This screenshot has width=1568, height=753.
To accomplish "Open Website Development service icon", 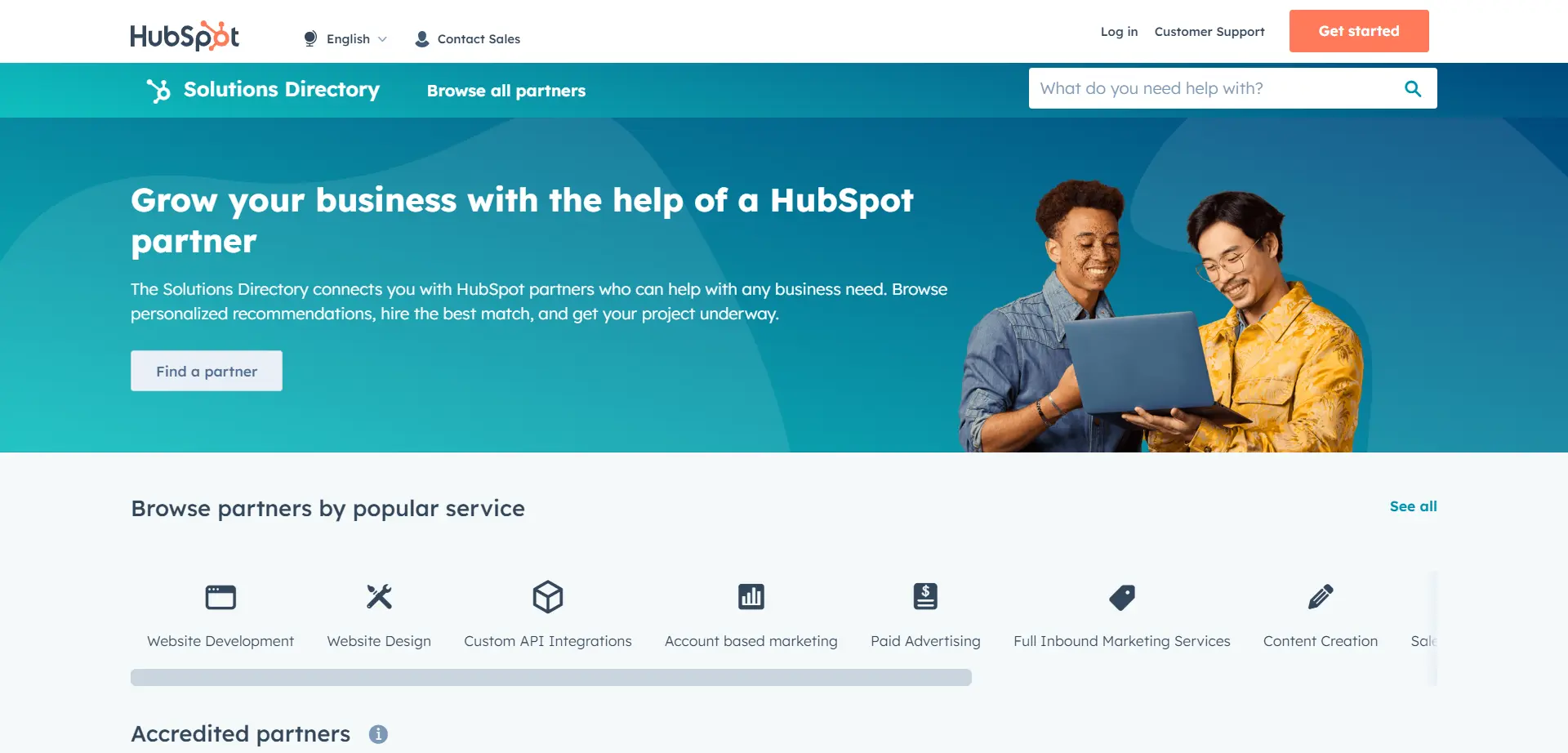I will (220, 597).
